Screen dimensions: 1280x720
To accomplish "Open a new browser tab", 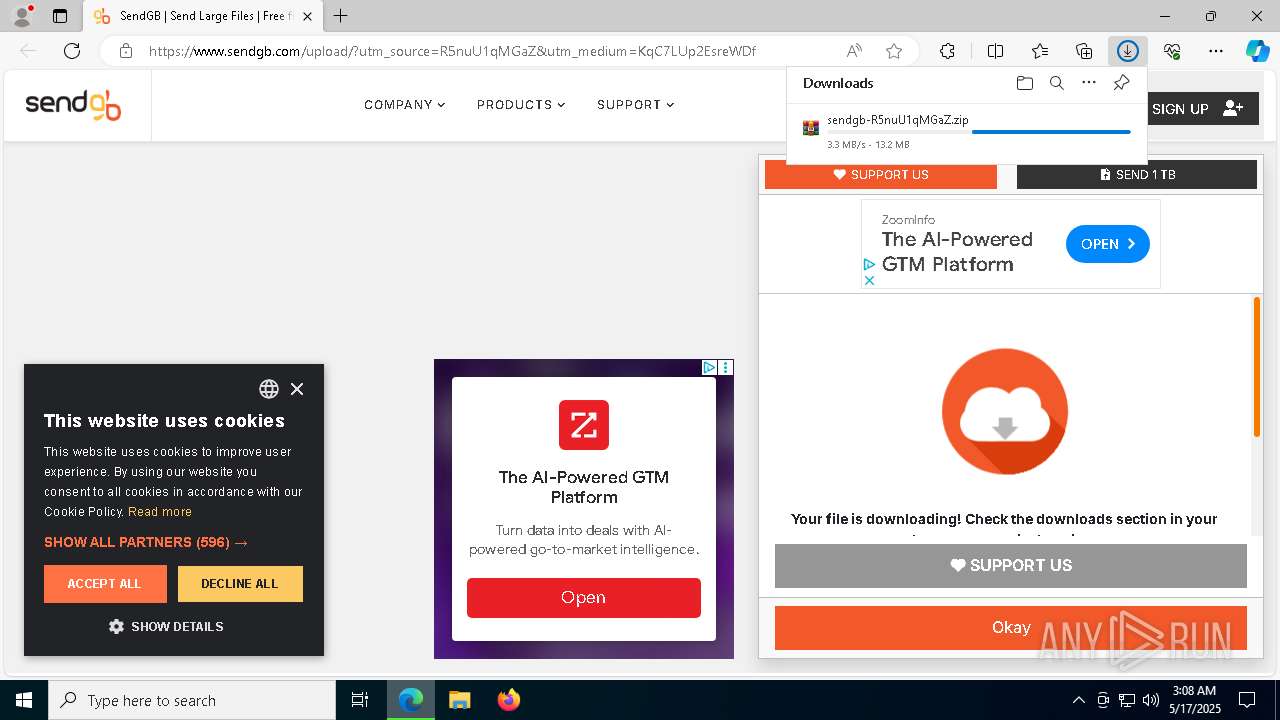I will 341,16.
